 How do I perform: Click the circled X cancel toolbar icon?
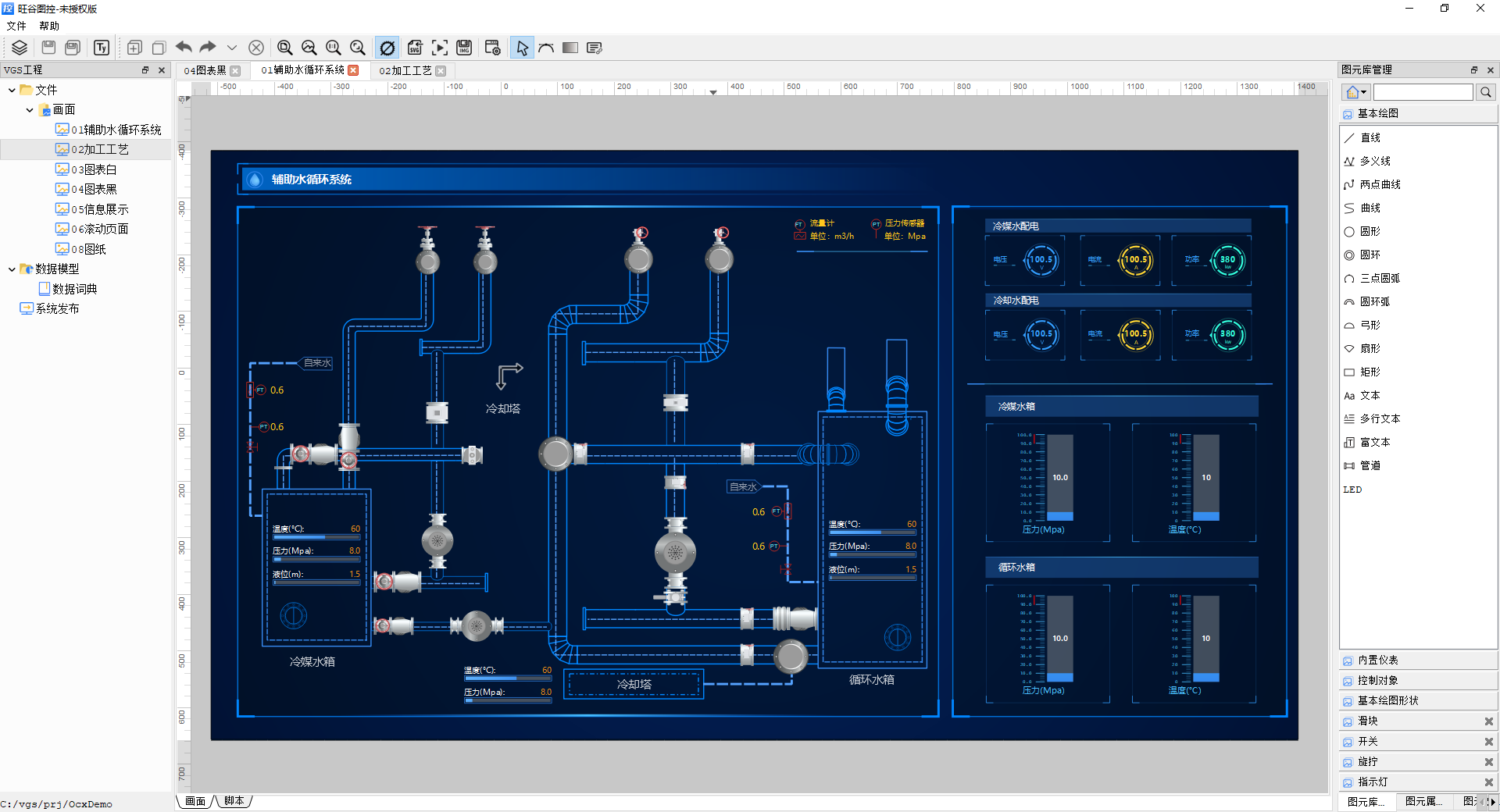[256, 48]
